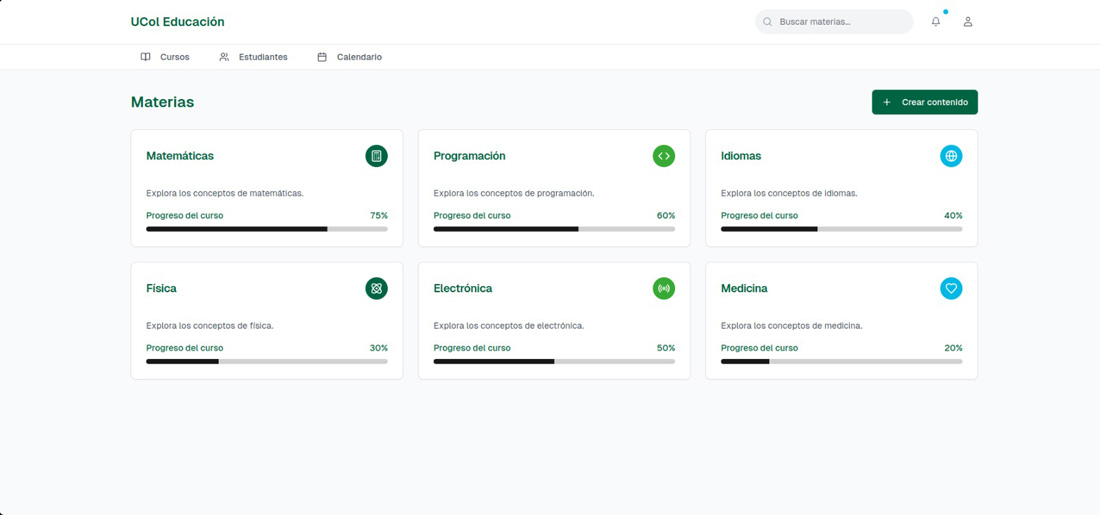Click "Explora los conceptos de física."

click(210, 326)
